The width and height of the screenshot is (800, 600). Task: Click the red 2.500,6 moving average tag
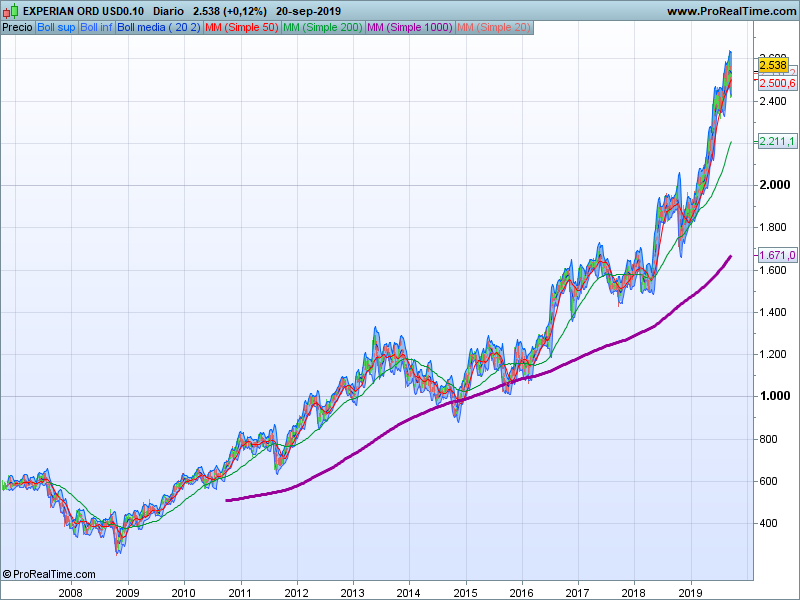777,83
